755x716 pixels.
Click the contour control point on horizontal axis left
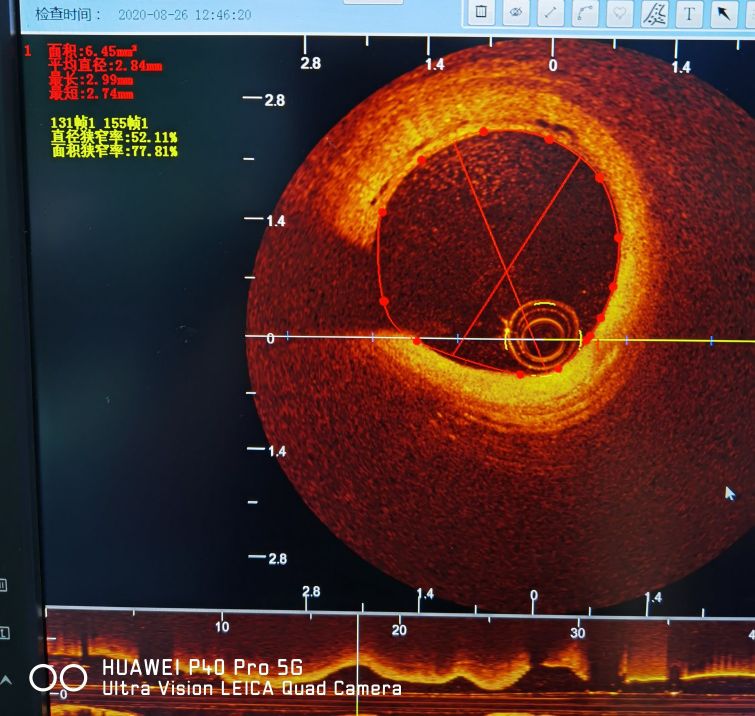417,341
